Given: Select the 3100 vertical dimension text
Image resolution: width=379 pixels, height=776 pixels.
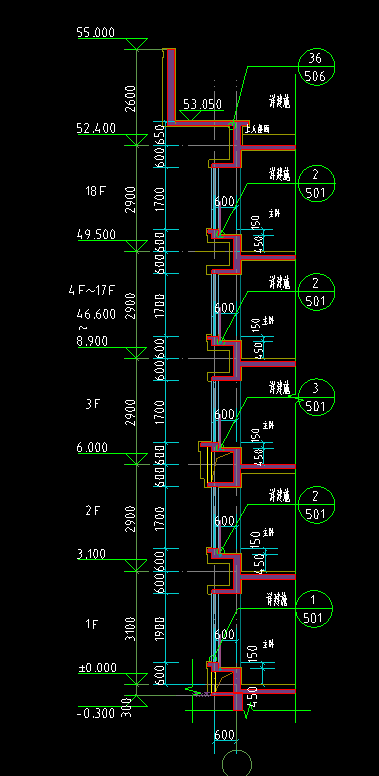Looking at the screenshot, I should 130,629.
